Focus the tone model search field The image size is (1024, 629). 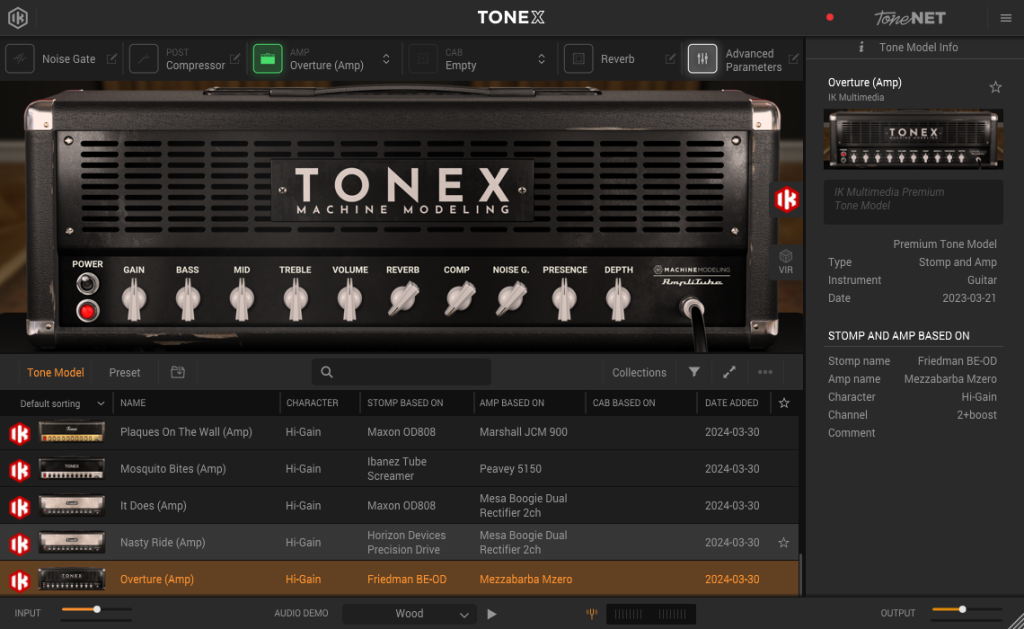point(401,372)
